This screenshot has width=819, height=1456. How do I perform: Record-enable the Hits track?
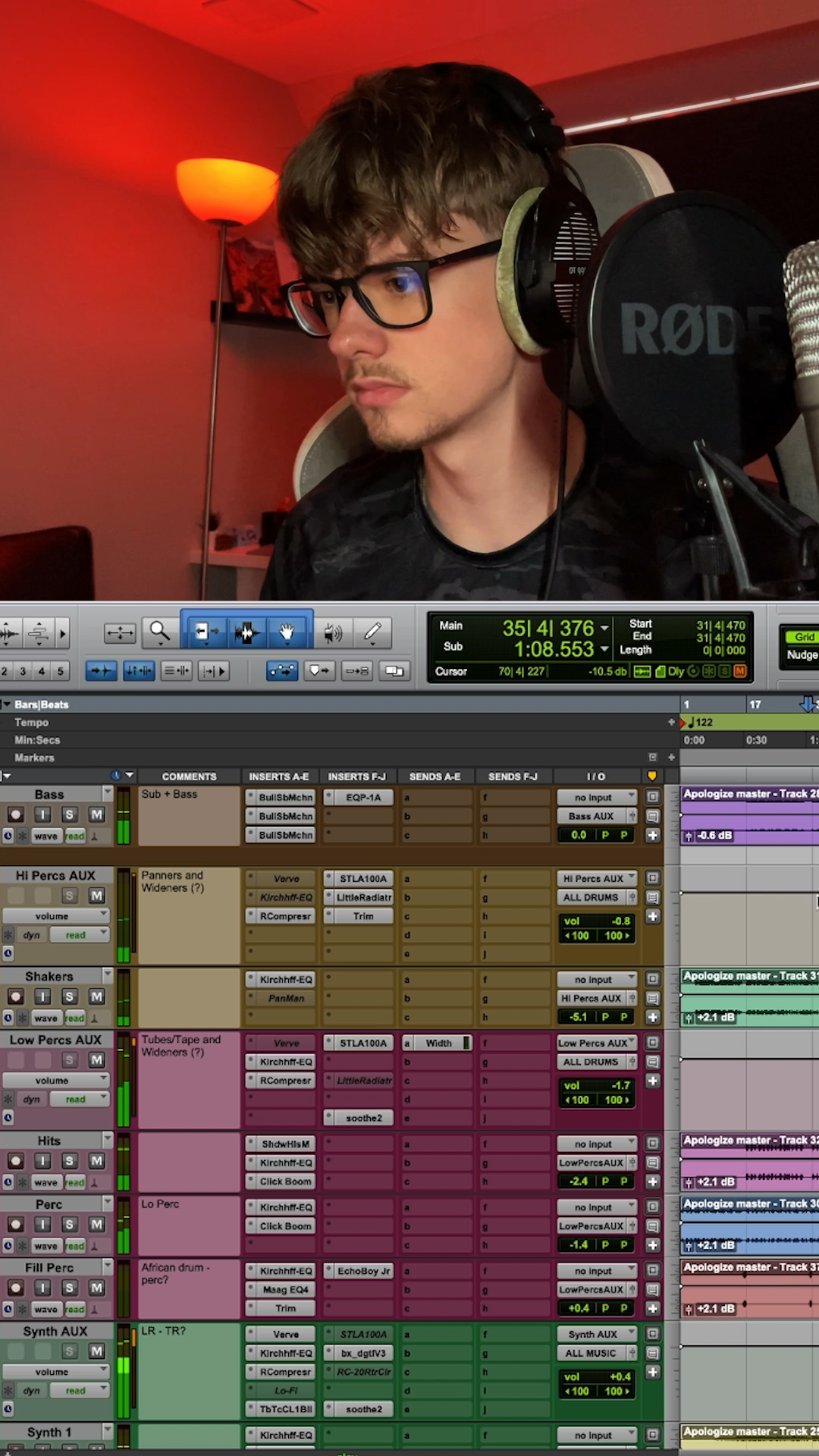(x=16, y=1161)
